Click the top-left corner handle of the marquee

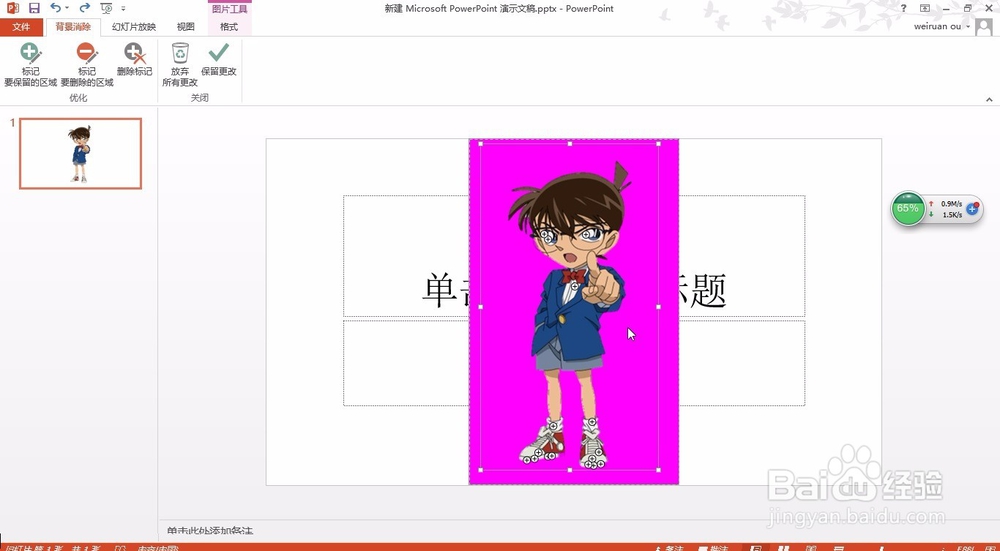point(480,143)
